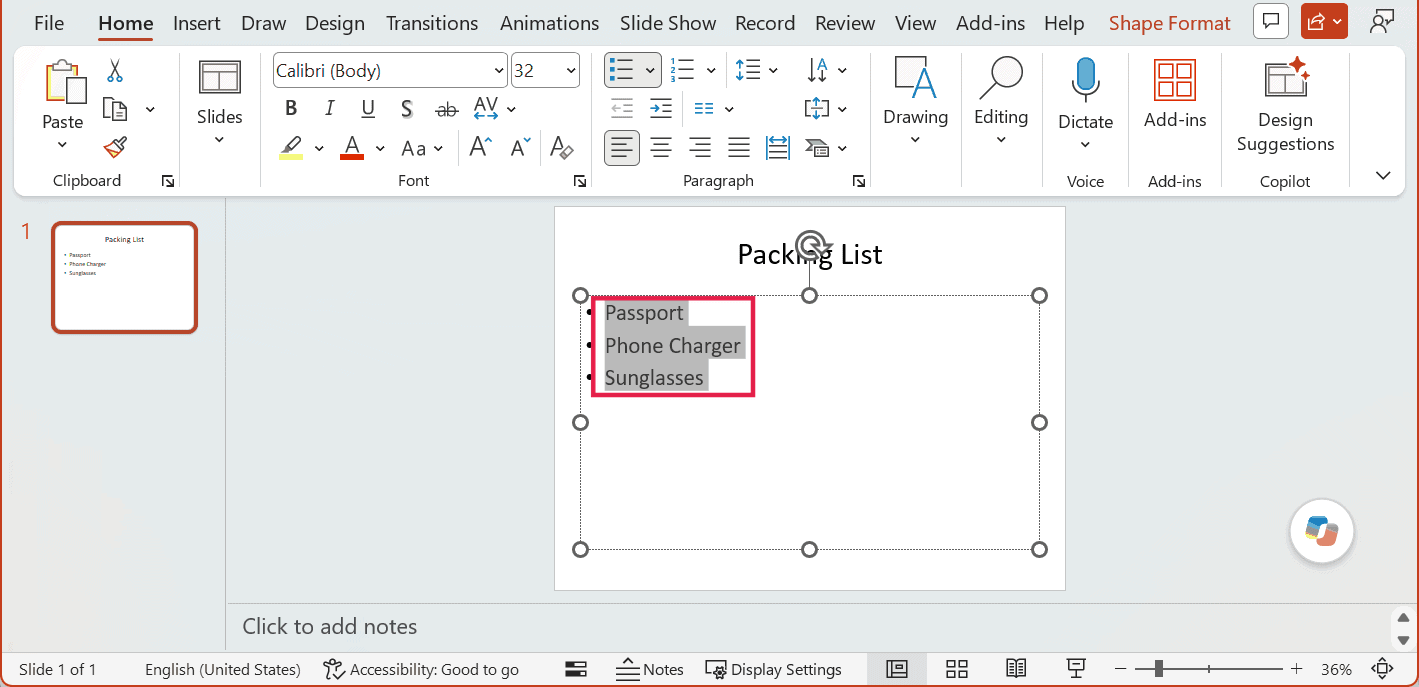Toggle Bold formatting

point(291,109)
